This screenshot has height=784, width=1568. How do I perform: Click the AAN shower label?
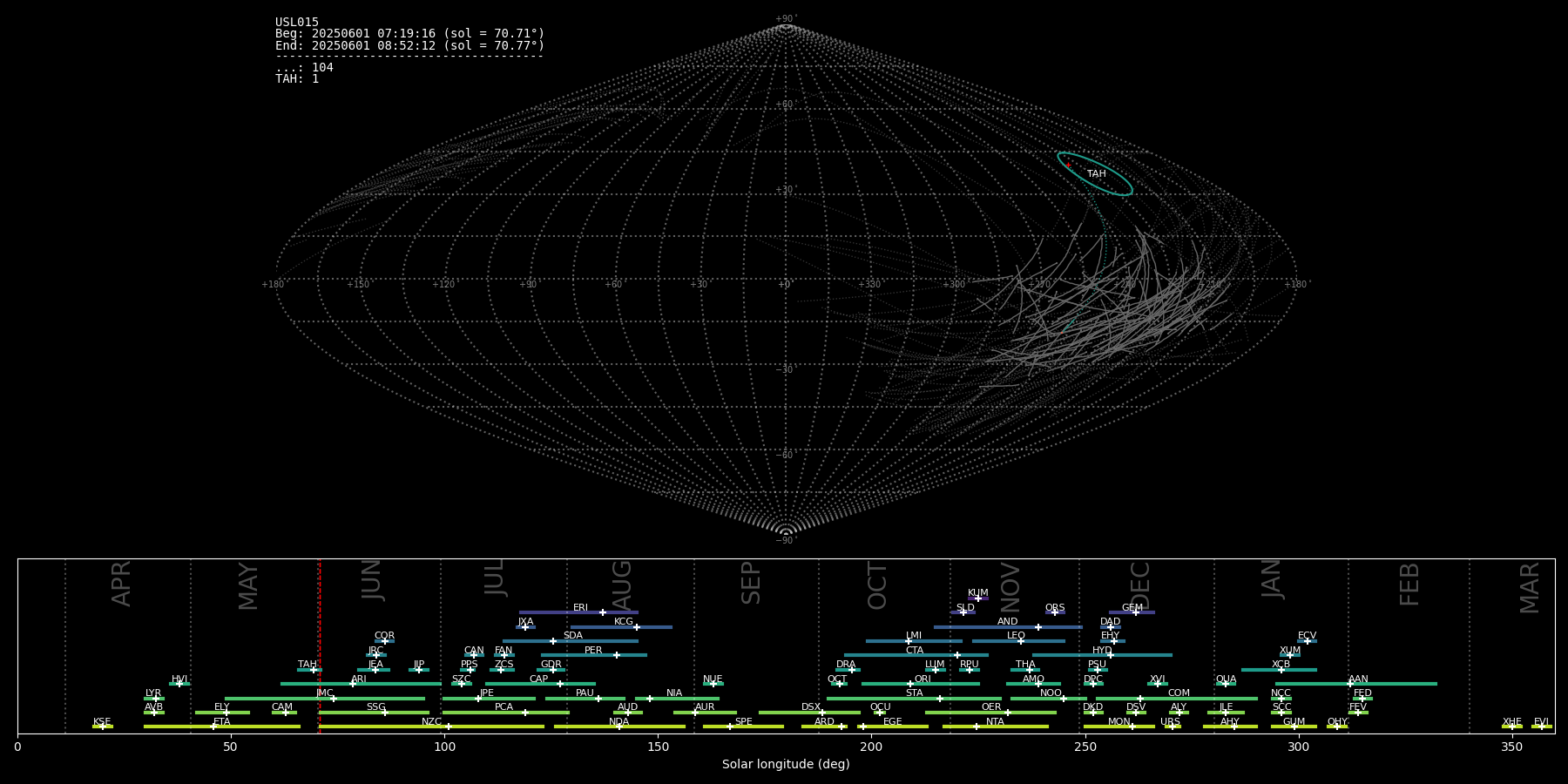coord(1358,679)
